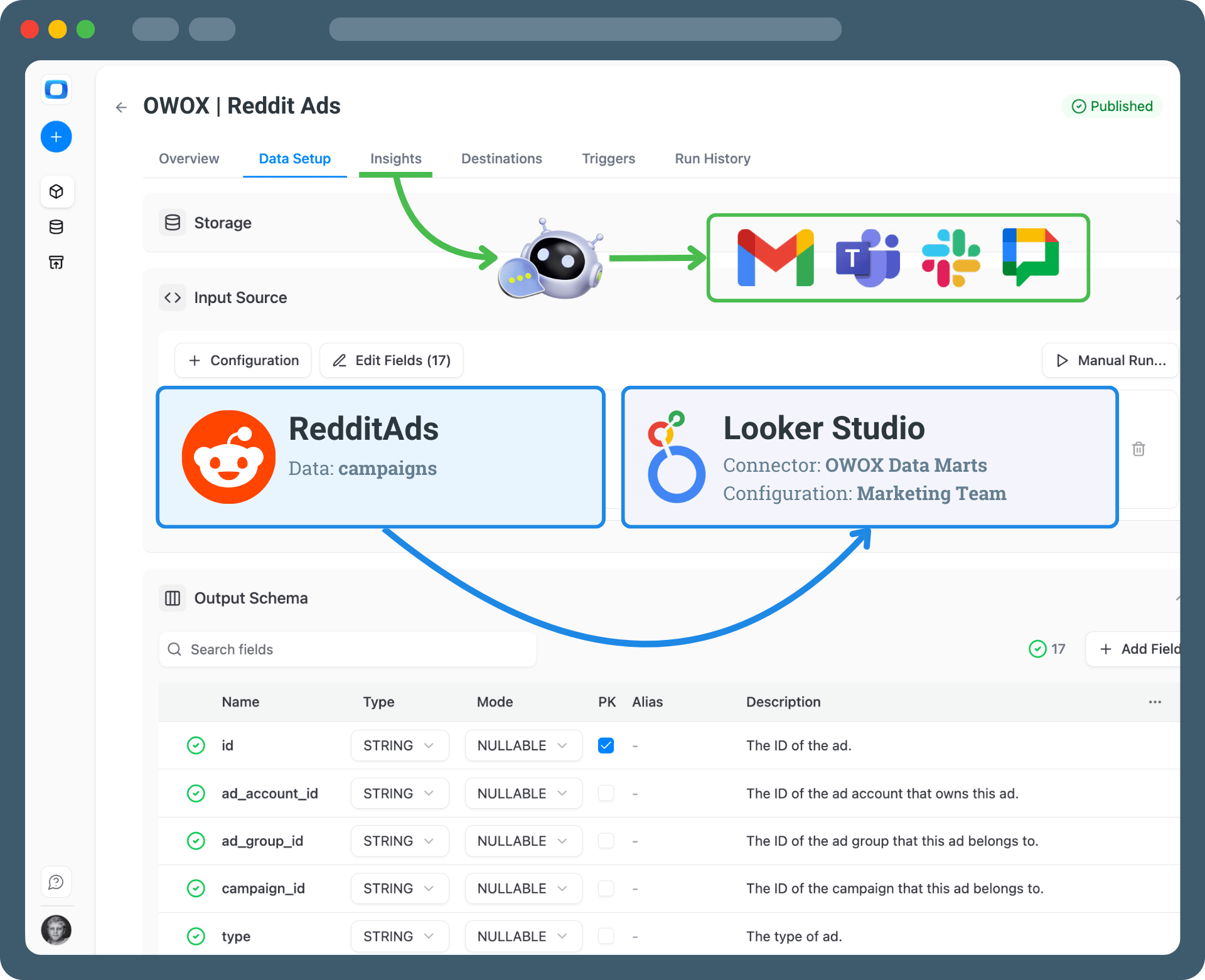The height and width of the screenshot is (980, 1205).
Task: Collapse the Storage section chevron
Action: coord(1179,222)
